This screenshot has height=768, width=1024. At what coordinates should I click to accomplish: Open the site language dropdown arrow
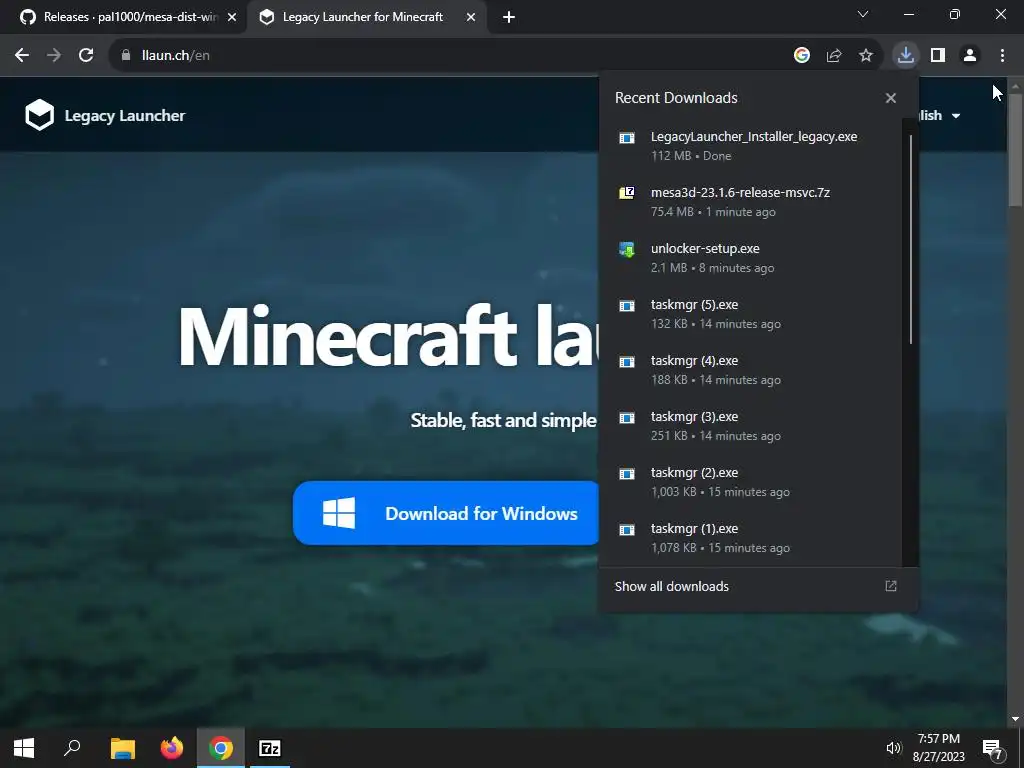point(956,116)
